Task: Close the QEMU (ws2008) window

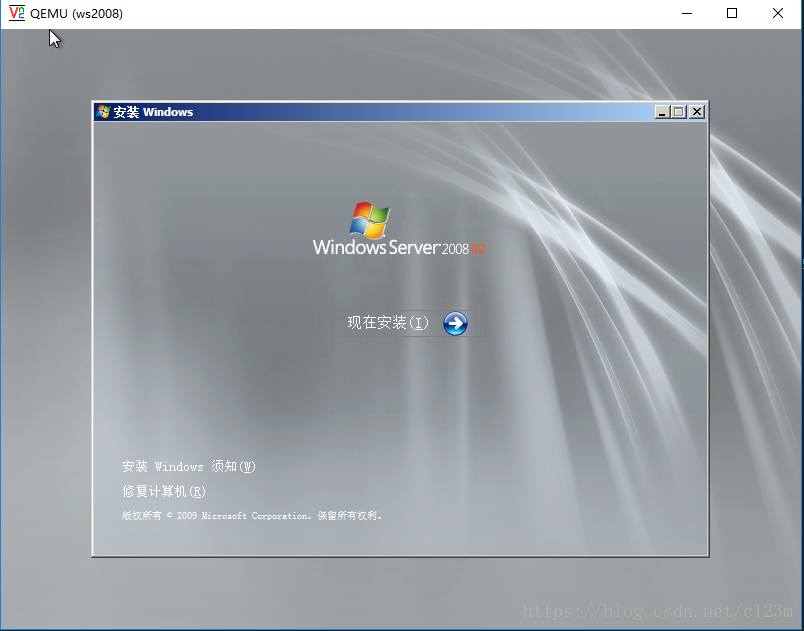Action: [778, 13]
